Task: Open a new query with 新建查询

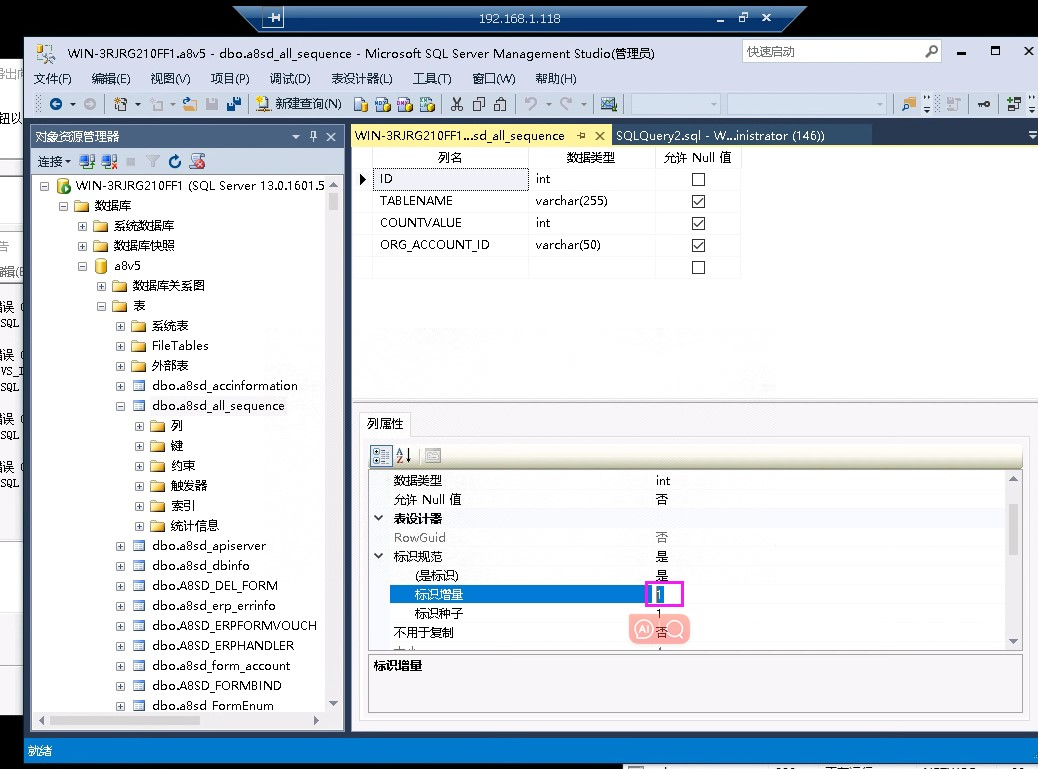Action: tap(295, 104)
